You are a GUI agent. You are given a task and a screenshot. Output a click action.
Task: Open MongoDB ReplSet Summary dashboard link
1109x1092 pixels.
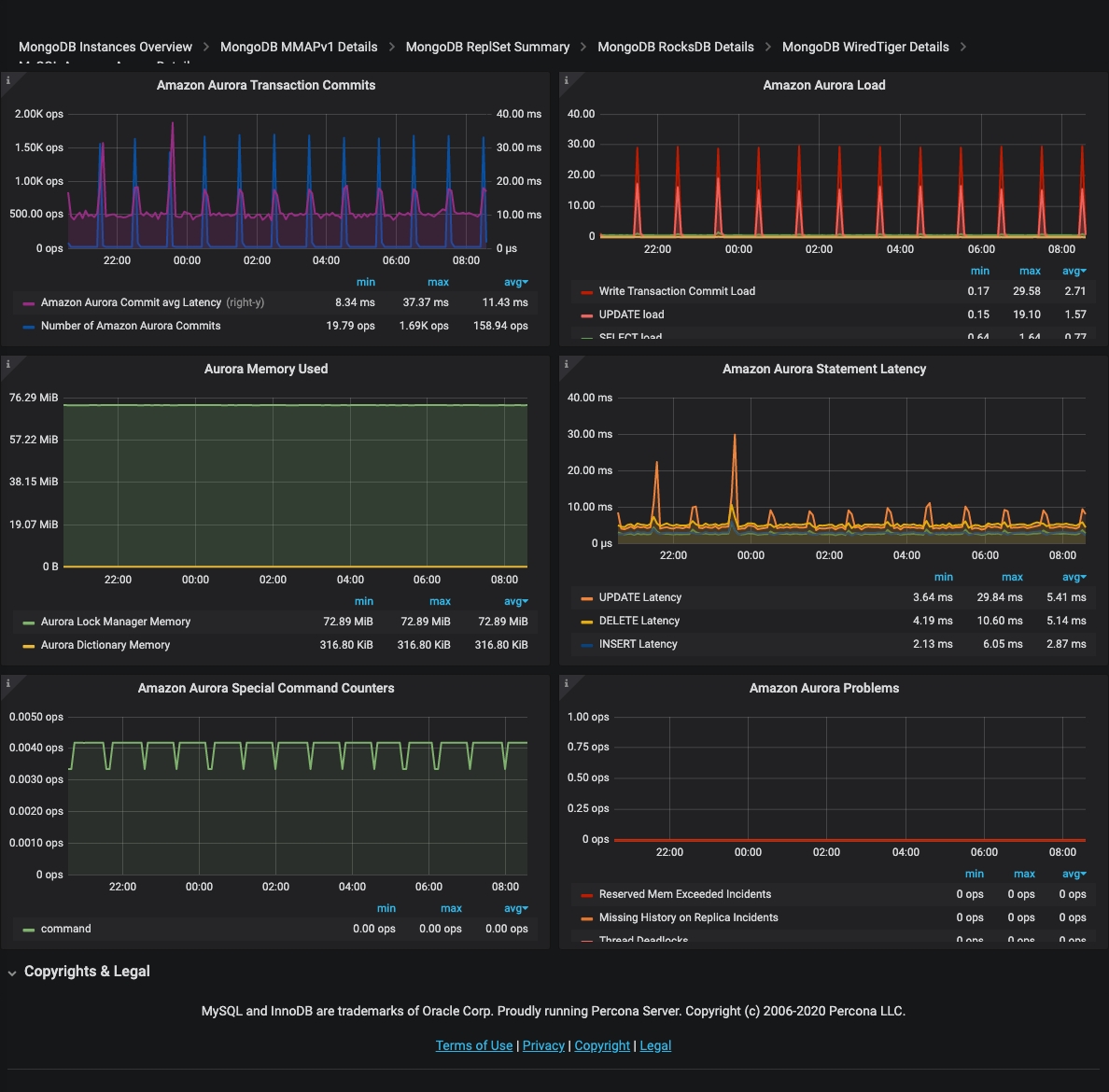pos(487,47)
